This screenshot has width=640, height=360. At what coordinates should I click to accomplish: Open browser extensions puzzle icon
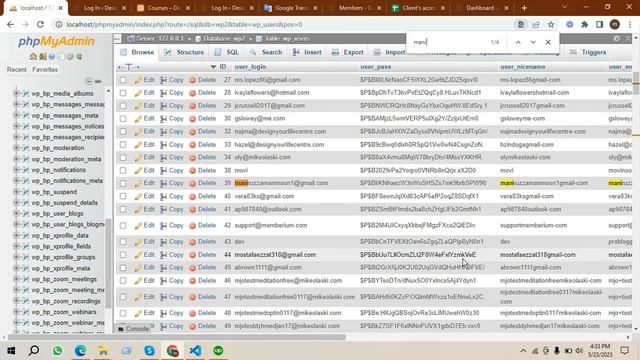(x=584, y=24)
